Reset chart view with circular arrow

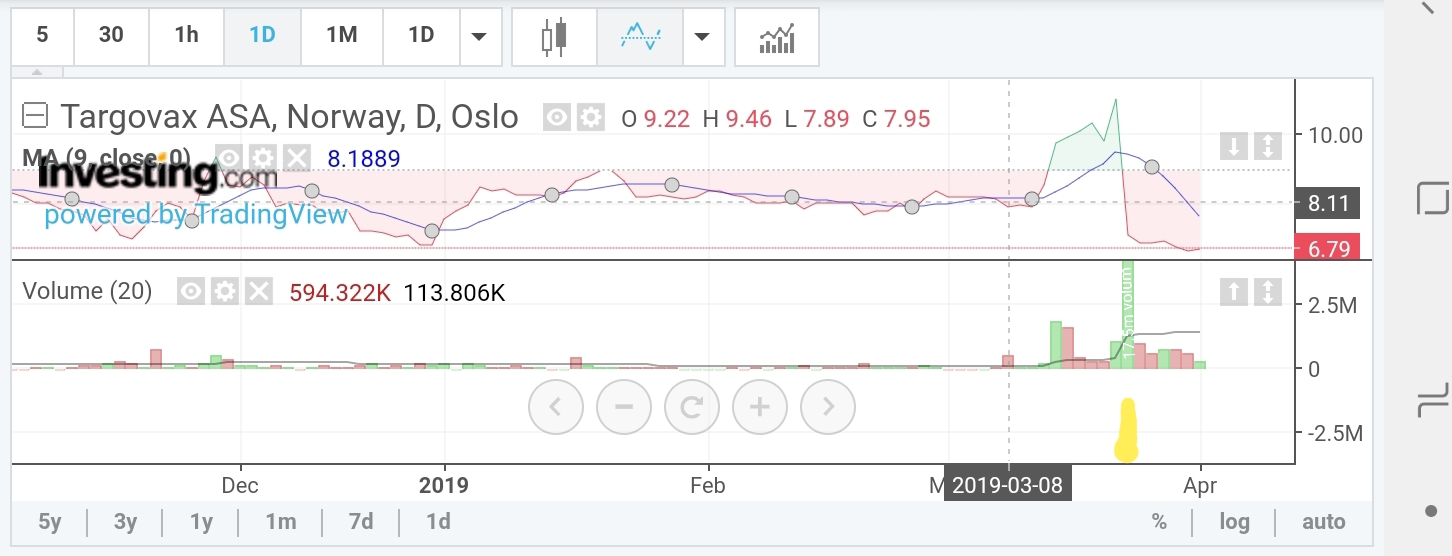point(692,407)
